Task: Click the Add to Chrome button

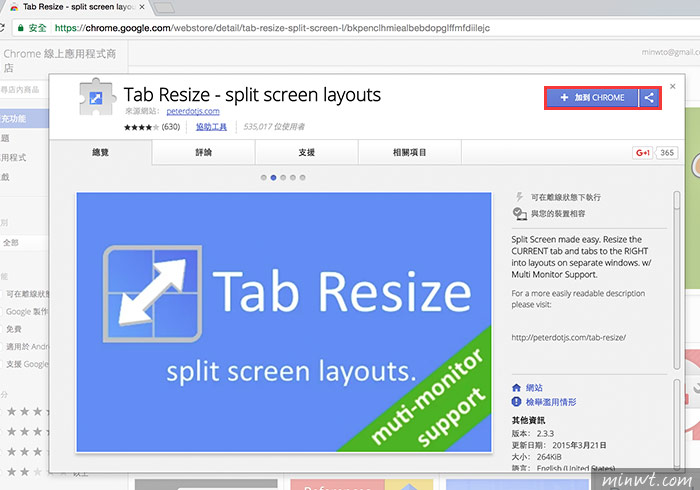Action: coord(592,98)
